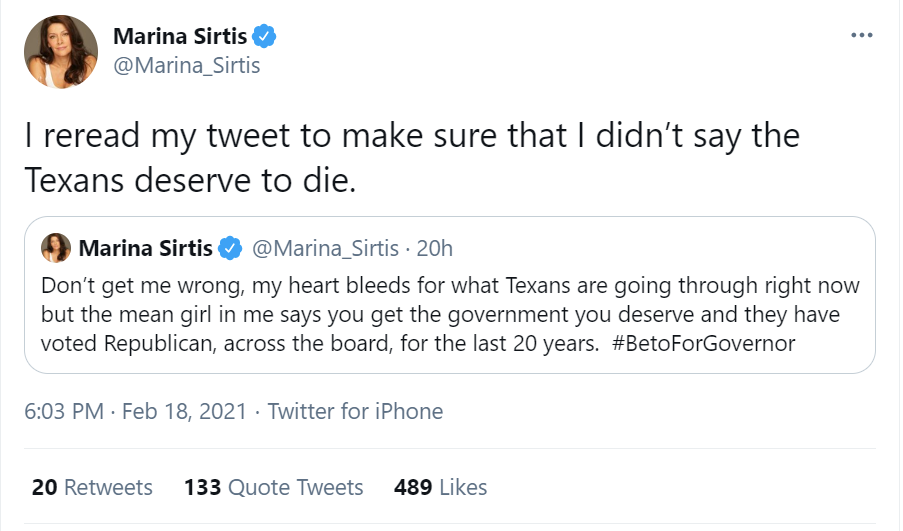View the 20 Retweets list
The height and width of the screenshot is (531, 903).
pos(92,488)
